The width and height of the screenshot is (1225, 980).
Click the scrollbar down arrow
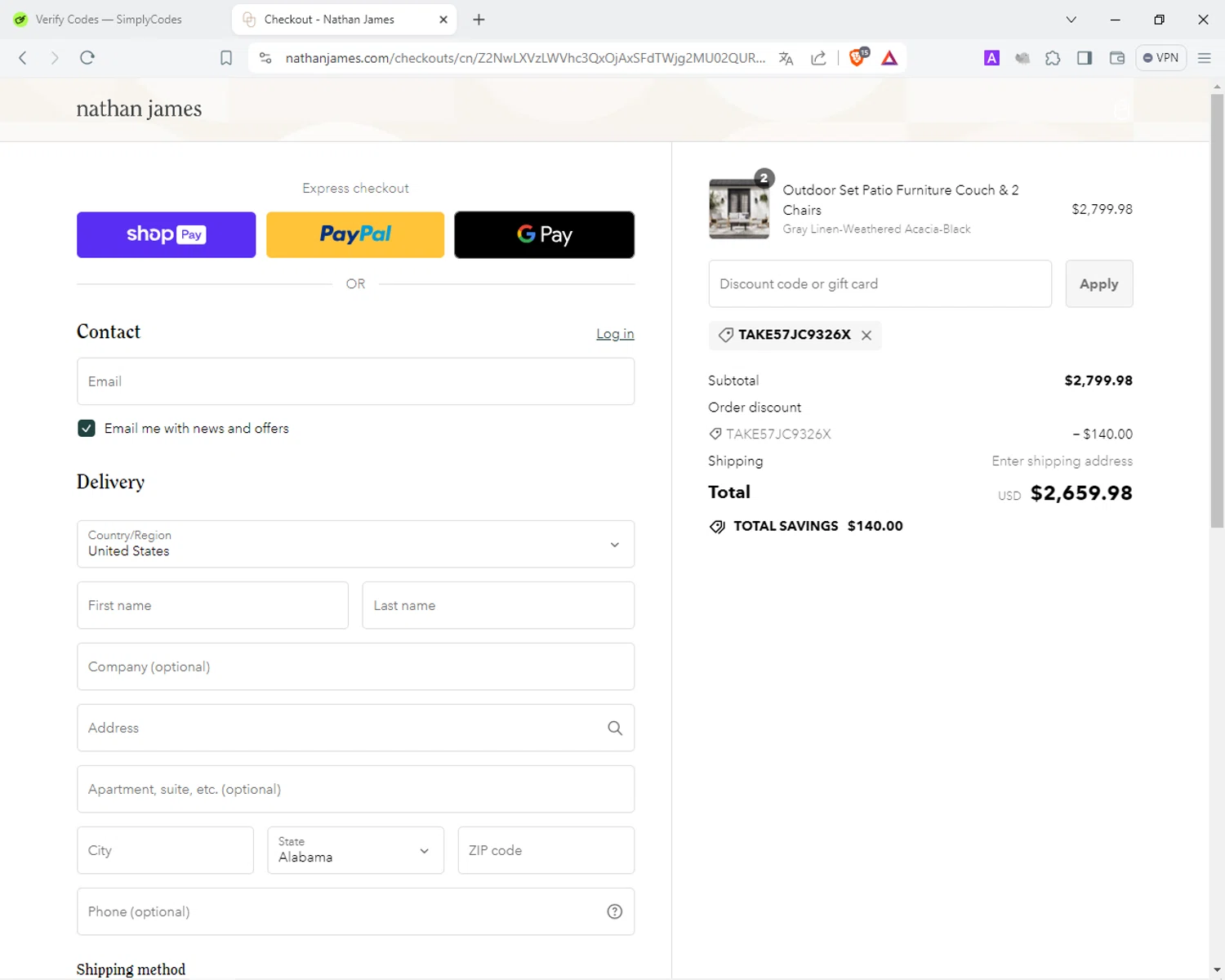[x=1217, y=970]
